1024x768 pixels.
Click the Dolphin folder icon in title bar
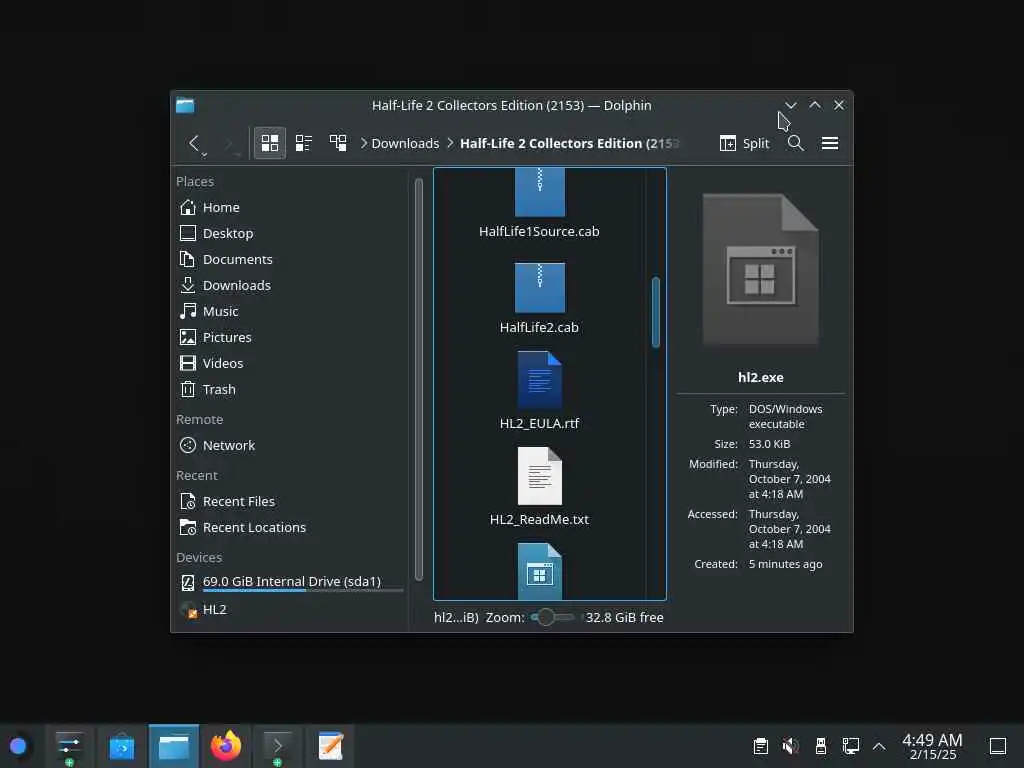click(185, 105)
